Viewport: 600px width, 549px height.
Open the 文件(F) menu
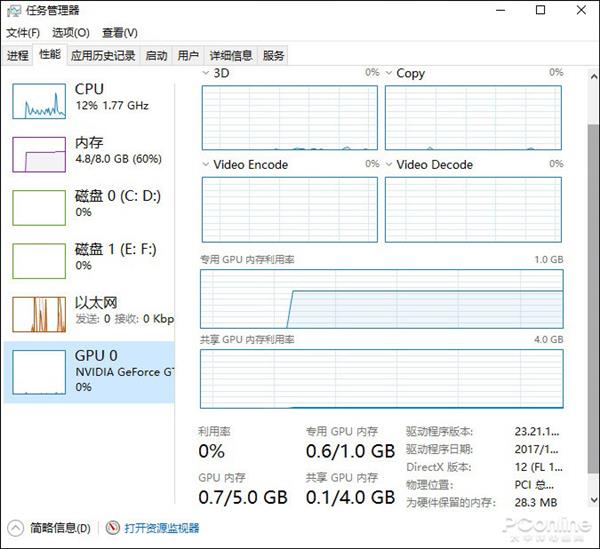click(23, 33)
